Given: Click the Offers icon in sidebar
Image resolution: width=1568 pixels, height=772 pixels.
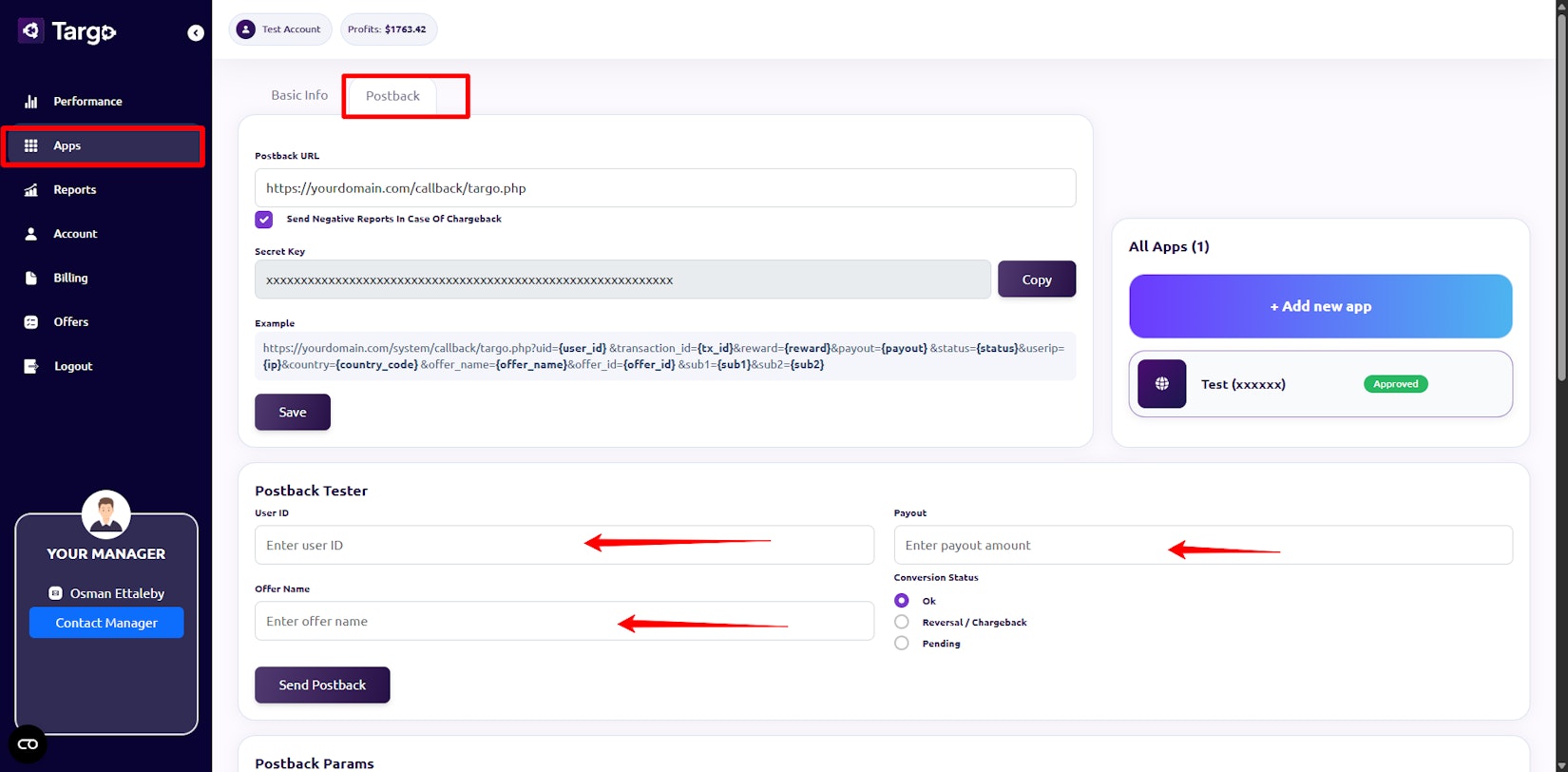Looking at the screenshot, I should 31,322.
